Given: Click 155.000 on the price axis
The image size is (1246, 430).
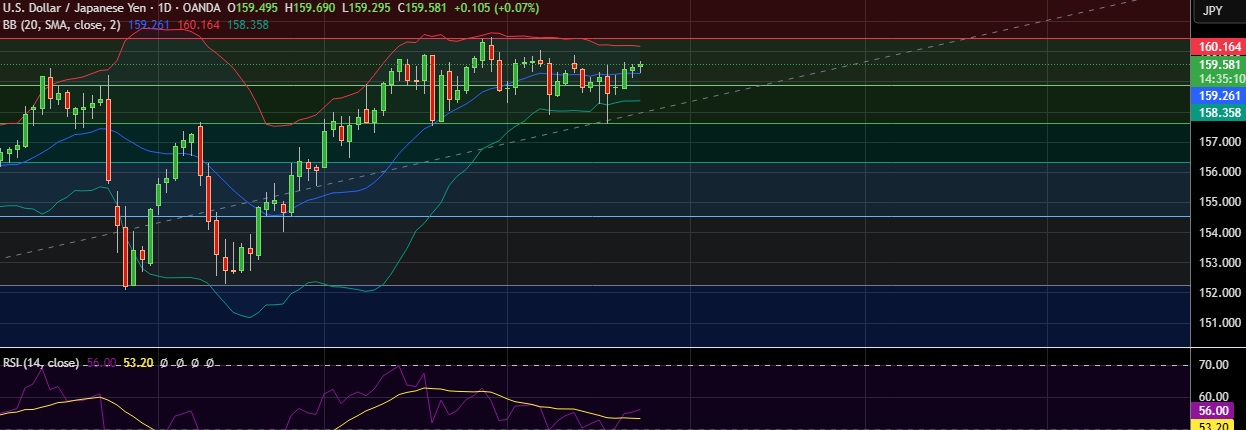Looking at the screenshot, I should click(1218, 202).
